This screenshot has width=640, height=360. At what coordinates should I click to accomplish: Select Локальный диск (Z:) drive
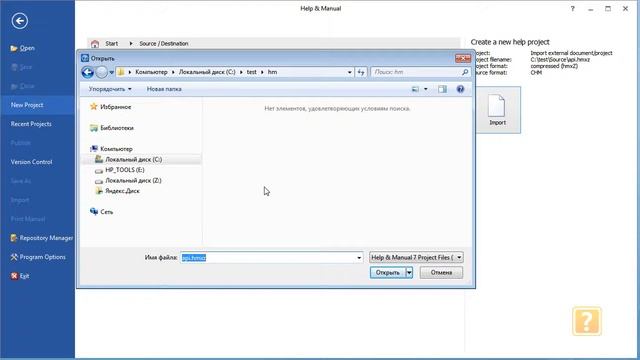point(133,180)
